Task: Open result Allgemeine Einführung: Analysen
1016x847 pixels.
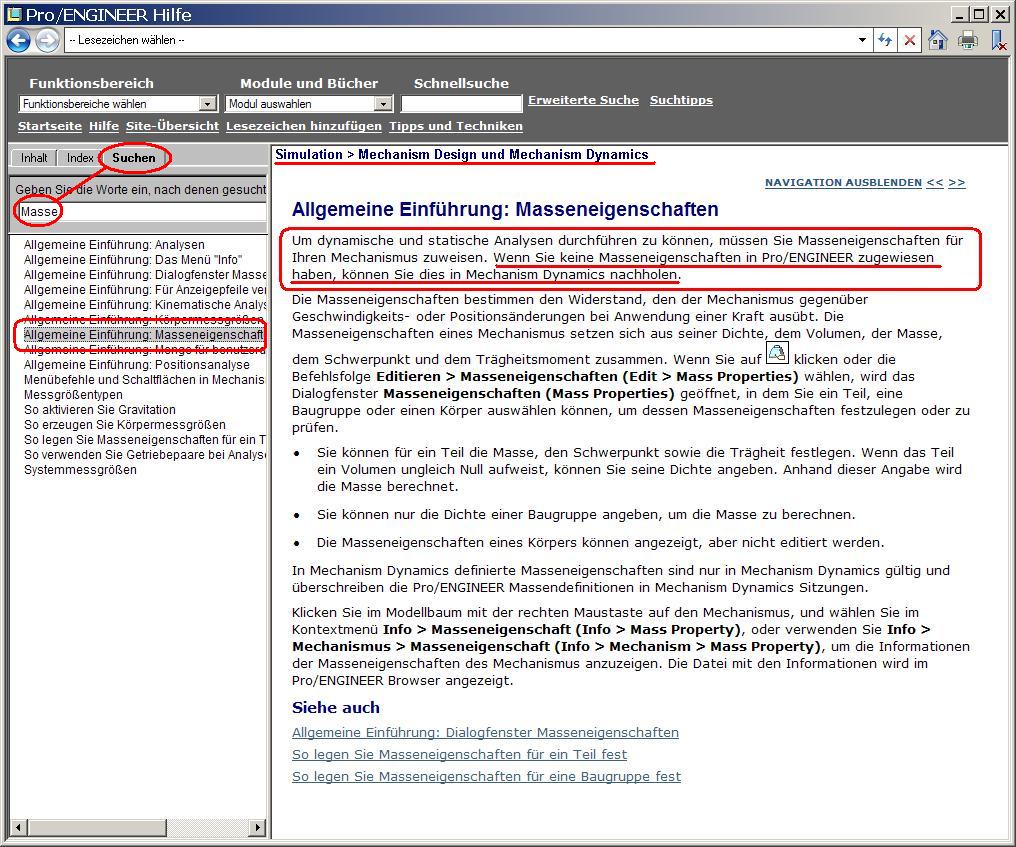Action: (x=114, y=245)
